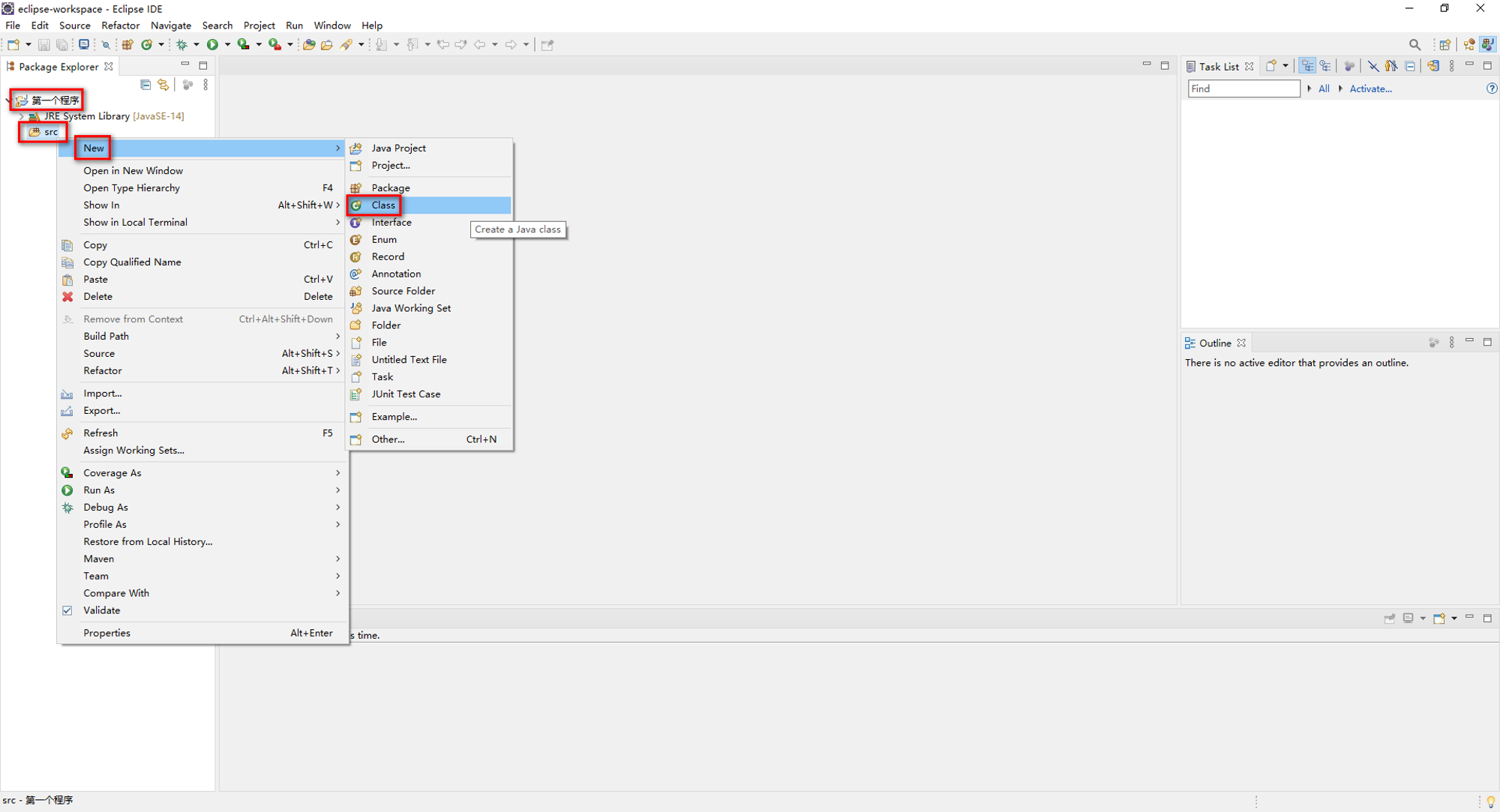Toggle Categorized view in Task List toolbar
Image resolution: width=1500 pixels, height=812 pixels.
[x=1307, y=66]
